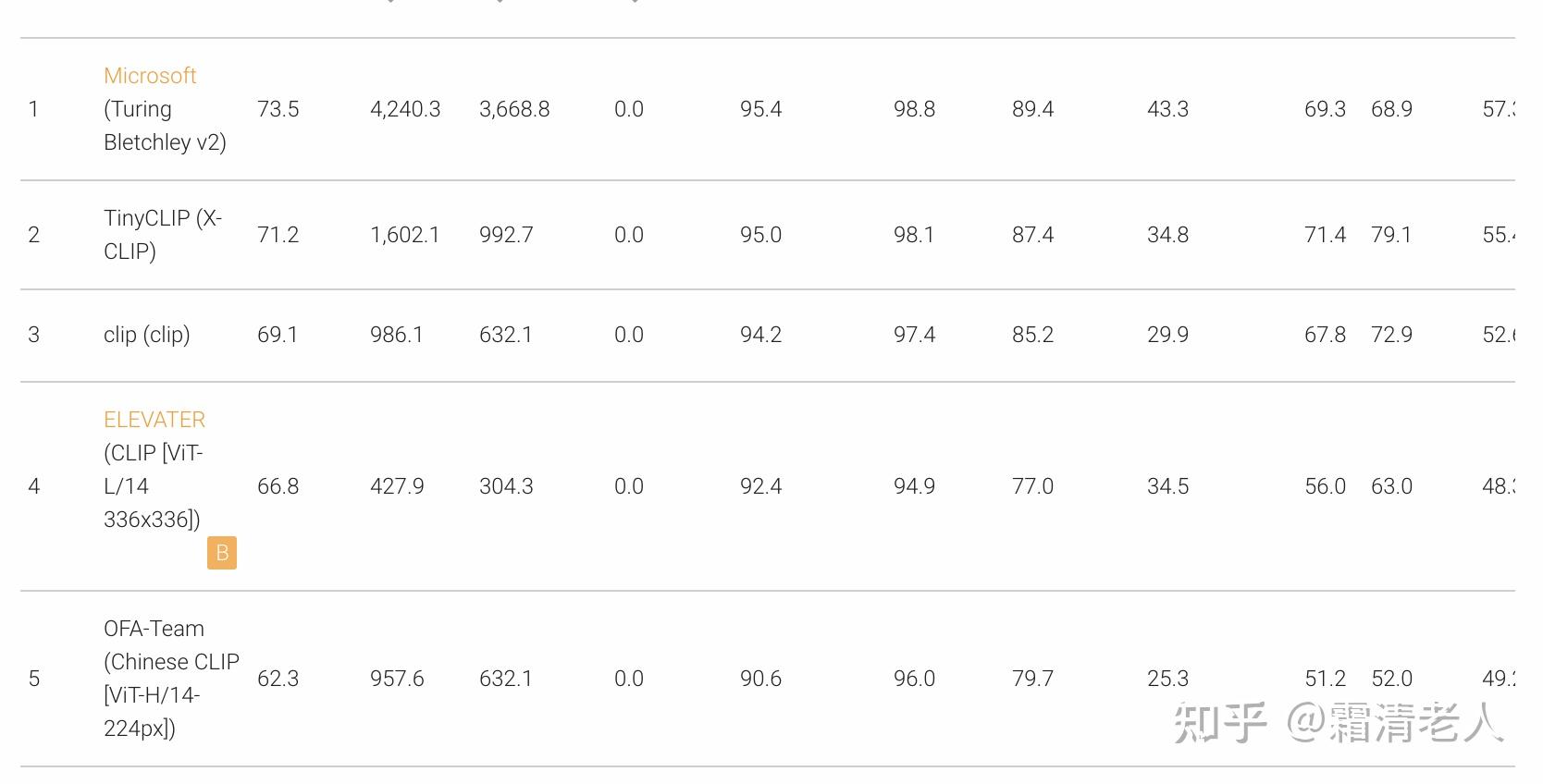Click the 69.1 score for clip
Image resolution: width=1543 pixels, height=784 pixels.
[278, 335]
